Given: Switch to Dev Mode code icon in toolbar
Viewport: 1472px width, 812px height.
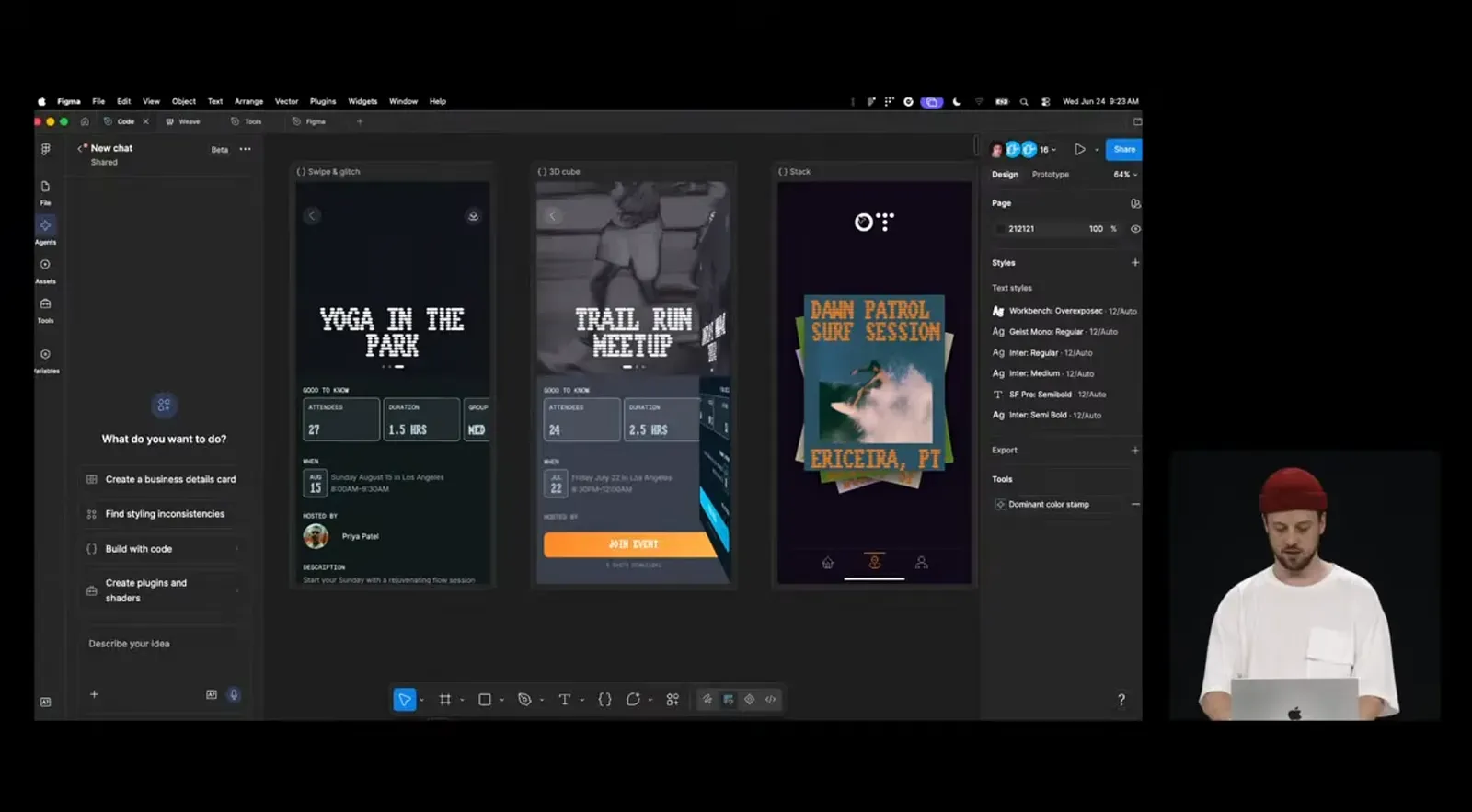Looking at the screenshot, I should click(x=771, y=700).
